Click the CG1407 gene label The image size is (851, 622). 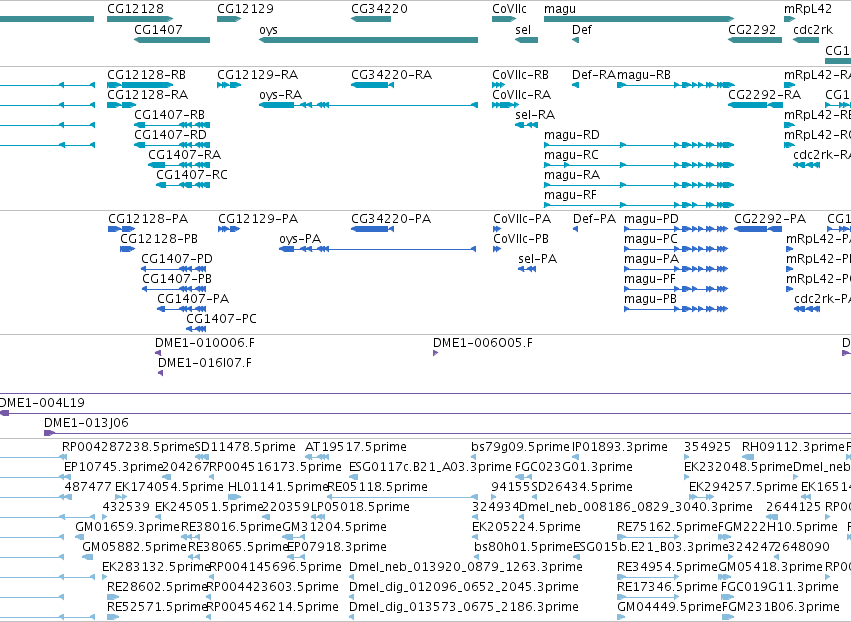158,29
